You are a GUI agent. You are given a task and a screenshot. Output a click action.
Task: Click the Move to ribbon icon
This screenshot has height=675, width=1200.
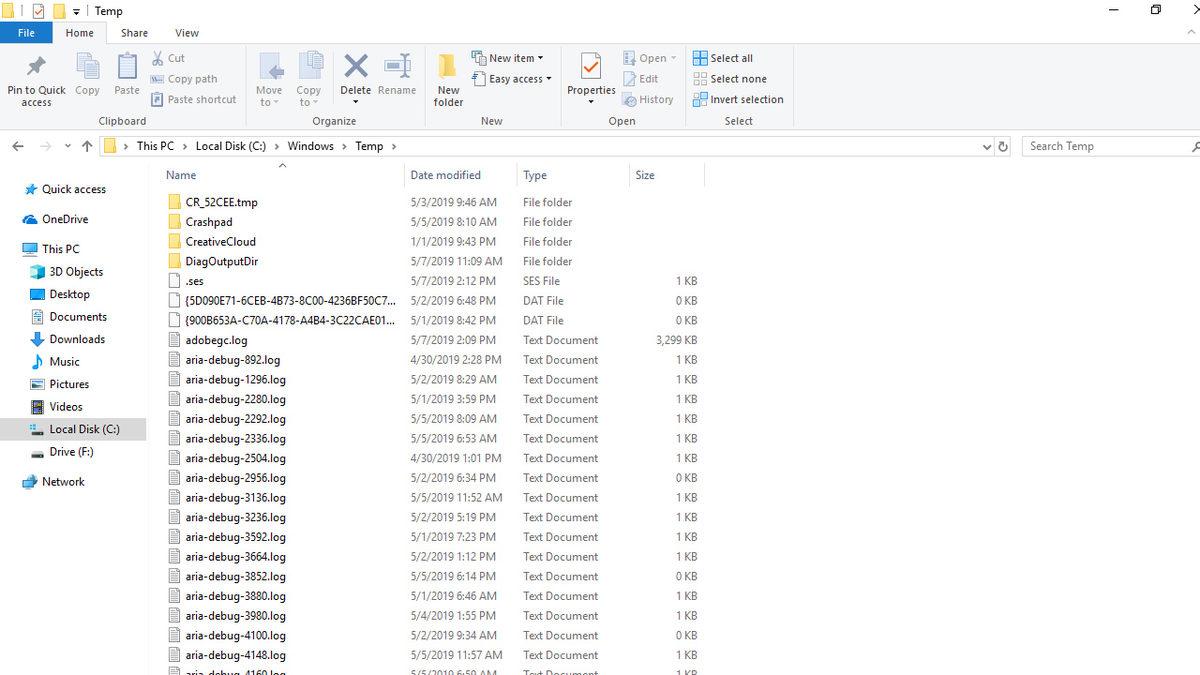(269, 68)
